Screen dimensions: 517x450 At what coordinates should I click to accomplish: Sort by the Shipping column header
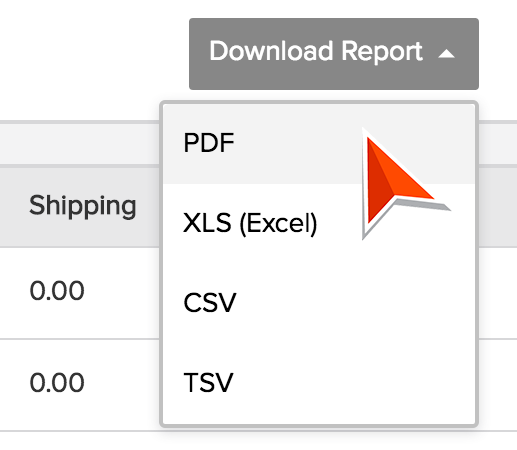pyautogui.click(x=83, y=206)
